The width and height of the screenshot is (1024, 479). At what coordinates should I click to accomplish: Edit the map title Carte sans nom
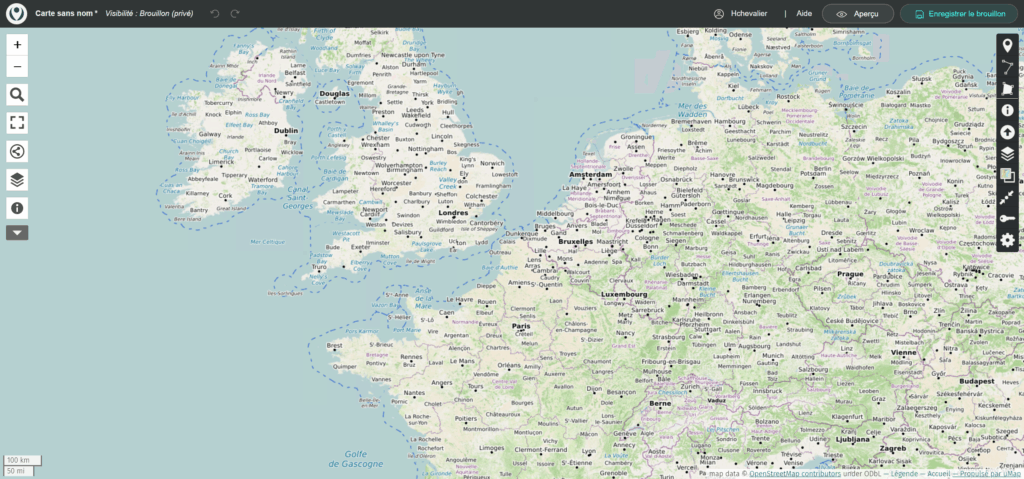coord(66,13)
